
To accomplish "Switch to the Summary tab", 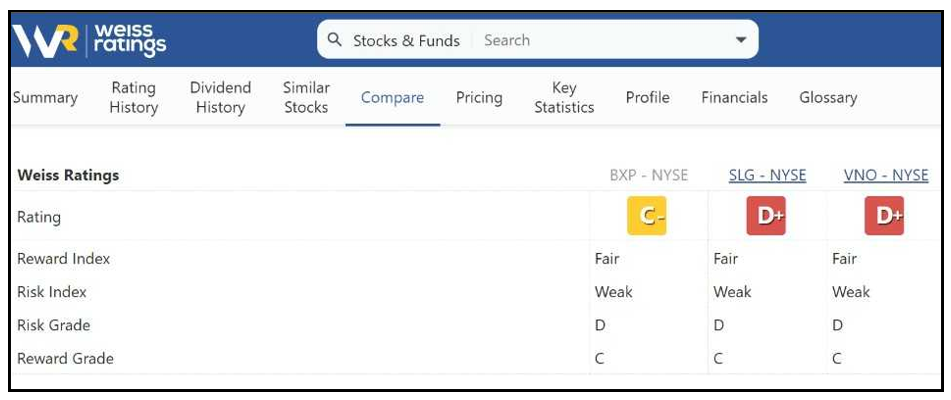I will point(45,98).
